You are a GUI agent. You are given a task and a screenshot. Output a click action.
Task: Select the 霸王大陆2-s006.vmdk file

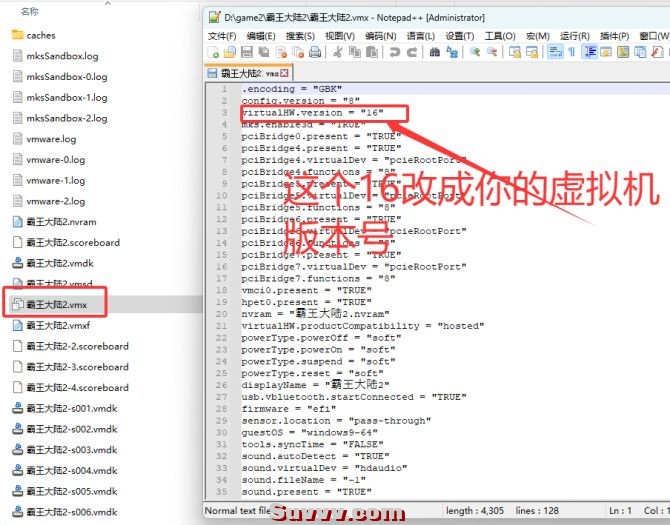(65, 512)
